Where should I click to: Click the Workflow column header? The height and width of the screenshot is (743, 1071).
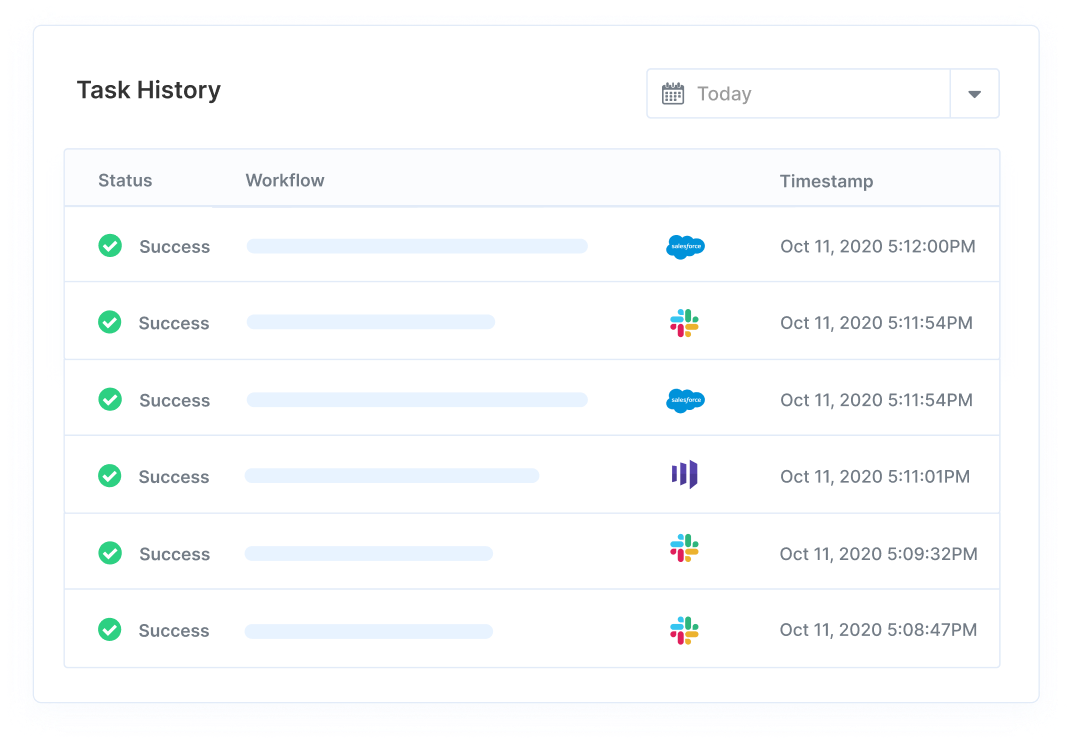click(284, 180)
